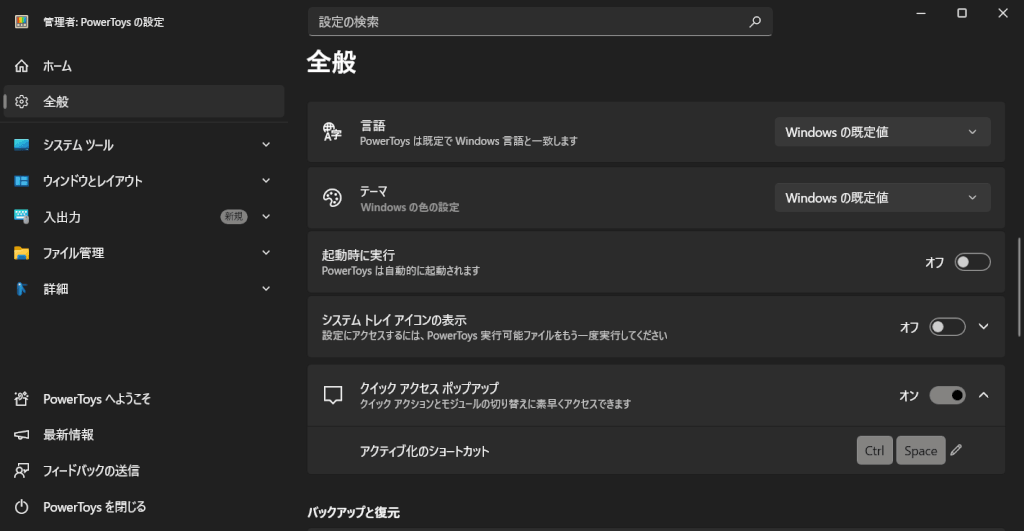
Task: Select 全般 in the sidebar
Action: [x=56, y=102]
